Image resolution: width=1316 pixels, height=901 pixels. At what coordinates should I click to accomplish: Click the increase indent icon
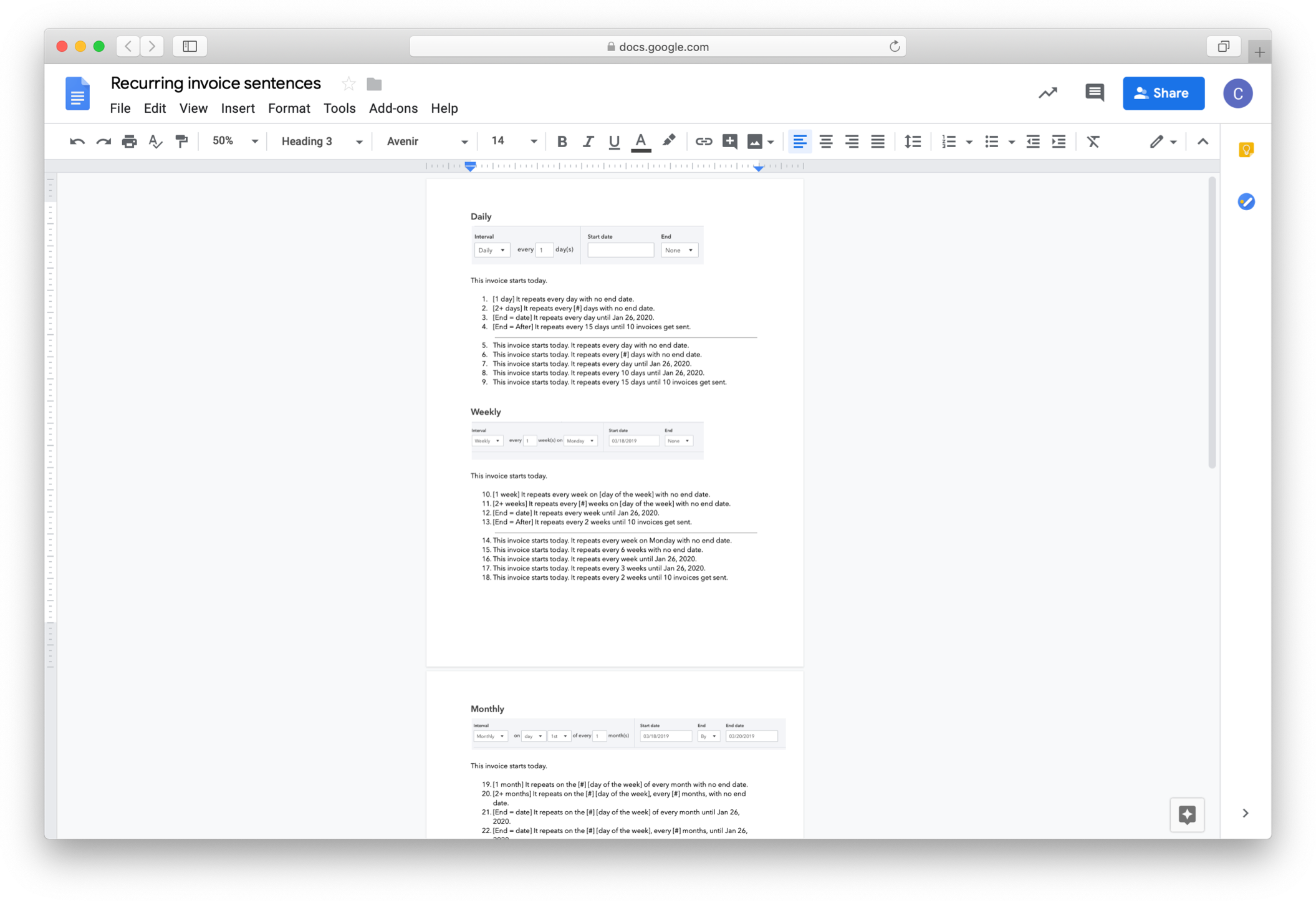click(1058, 141)
